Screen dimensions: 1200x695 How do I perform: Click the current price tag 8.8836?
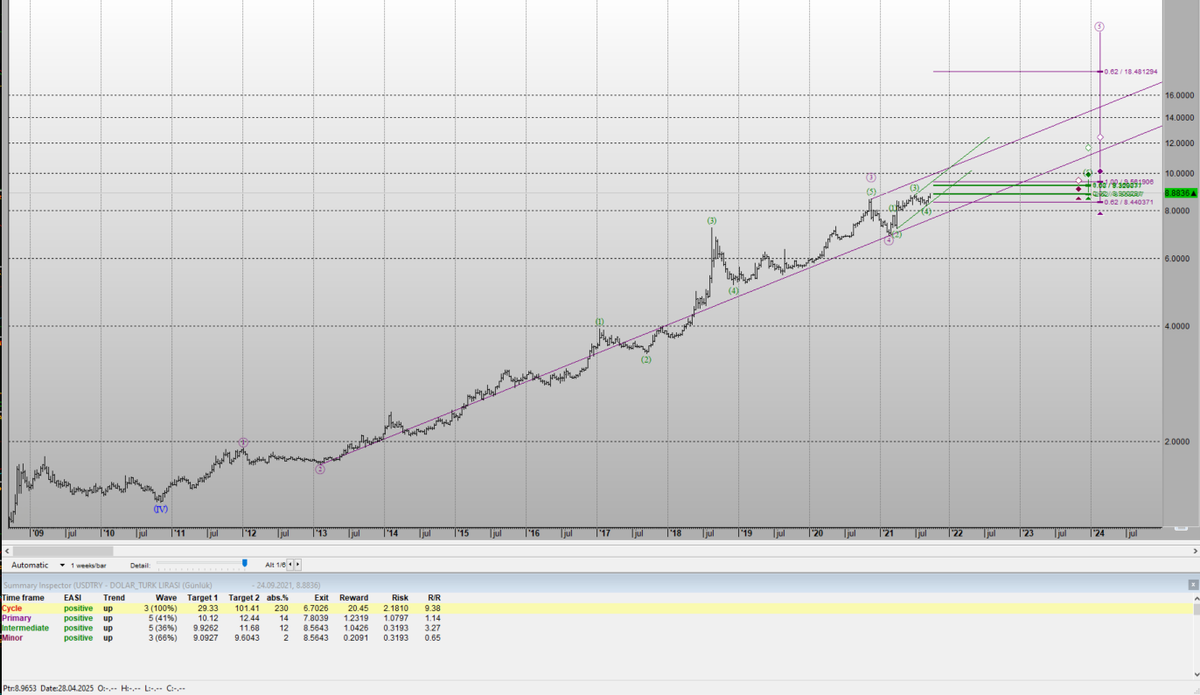(1182, 193)
